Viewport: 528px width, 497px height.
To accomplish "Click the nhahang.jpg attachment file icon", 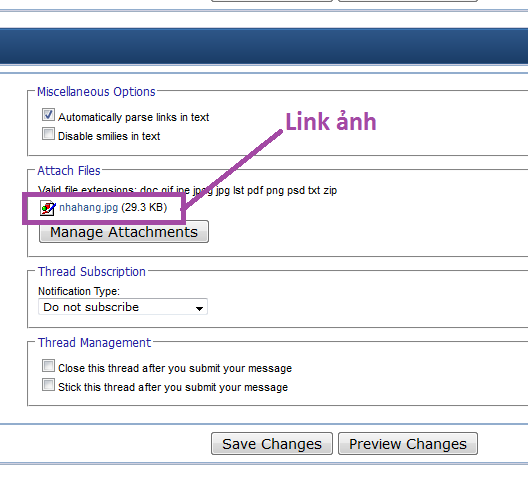I will point(47,208).
